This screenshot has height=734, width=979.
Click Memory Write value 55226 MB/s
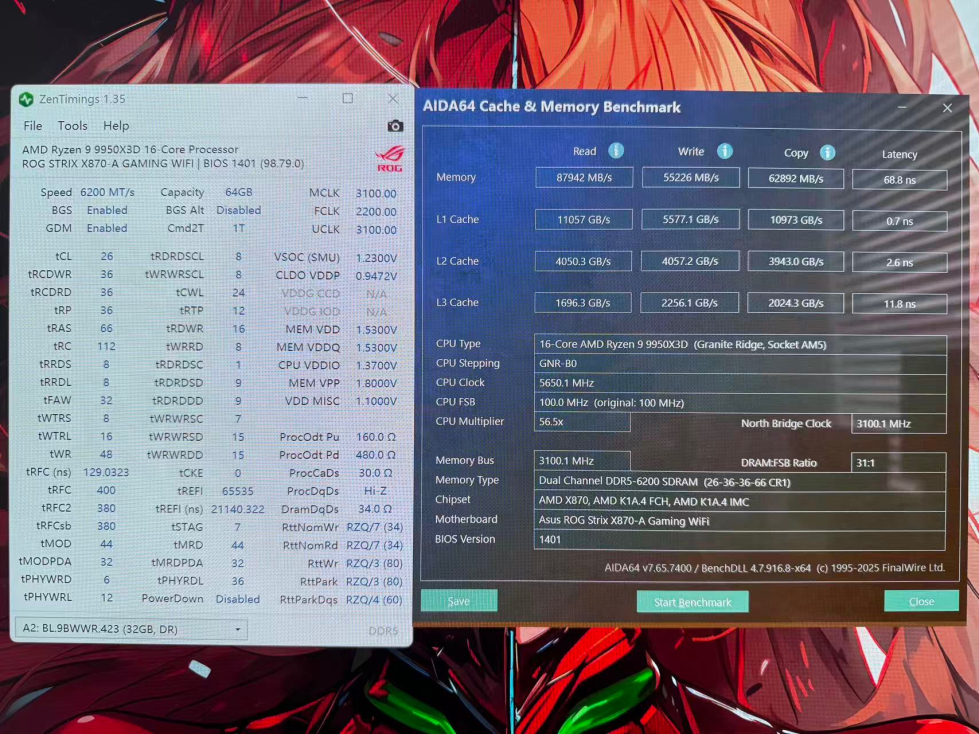tap(691, 177)
